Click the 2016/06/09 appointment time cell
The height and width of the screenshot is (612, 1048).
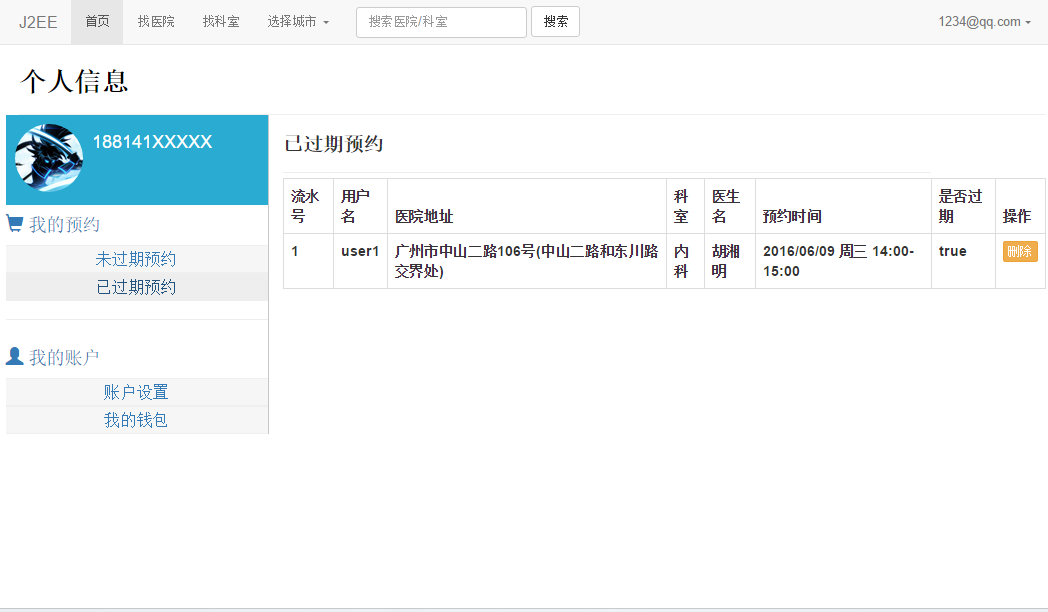point(843,261)
